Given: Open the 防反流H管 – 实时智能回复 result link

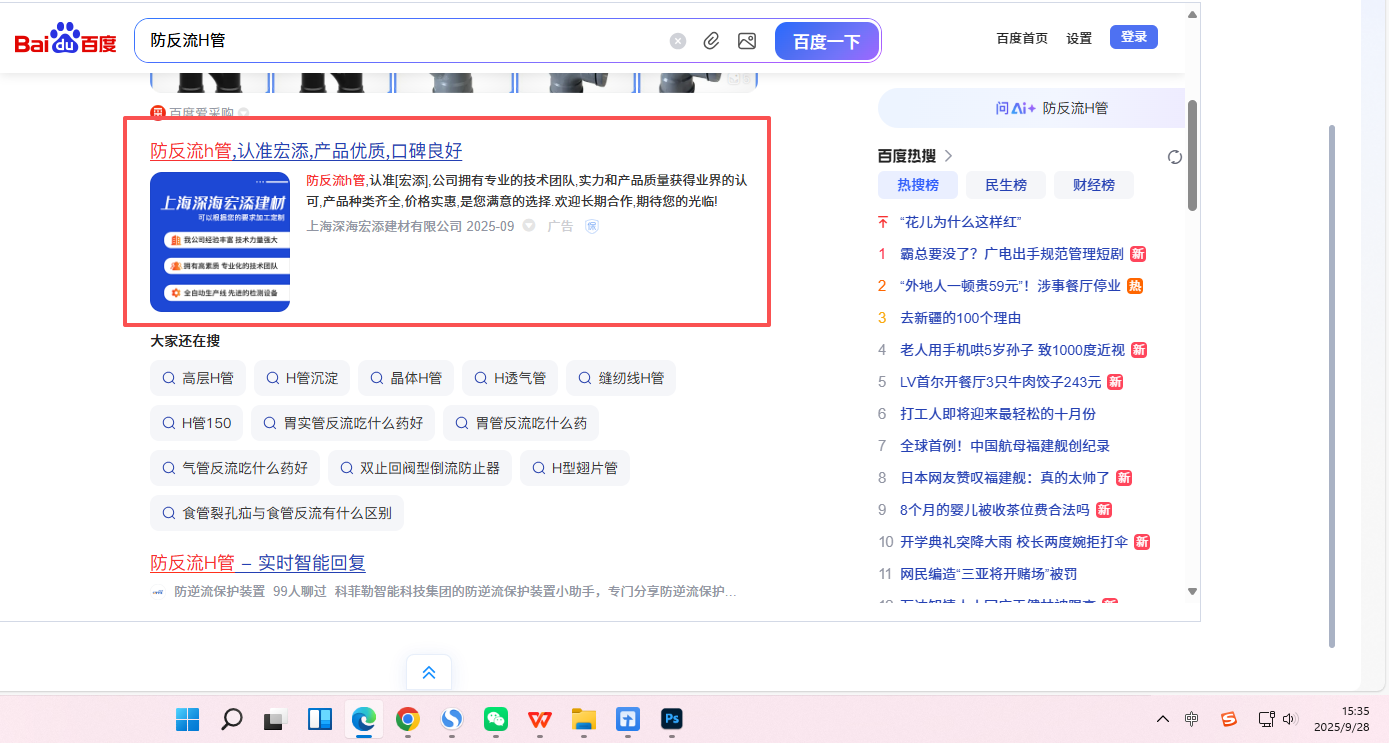Looking at the screenshot, I should (258, 562).
